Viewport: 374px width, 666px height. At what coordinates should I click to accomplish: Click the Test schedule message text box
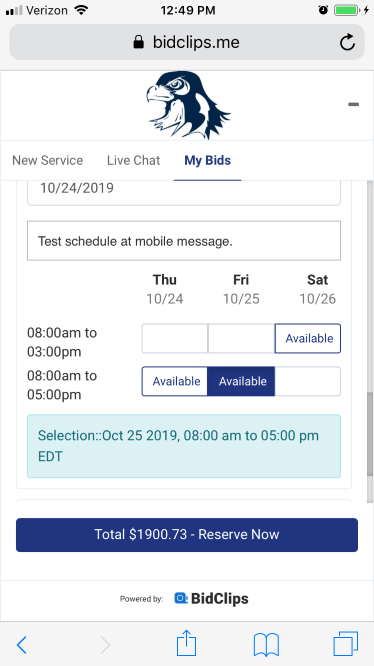(184, 241)
